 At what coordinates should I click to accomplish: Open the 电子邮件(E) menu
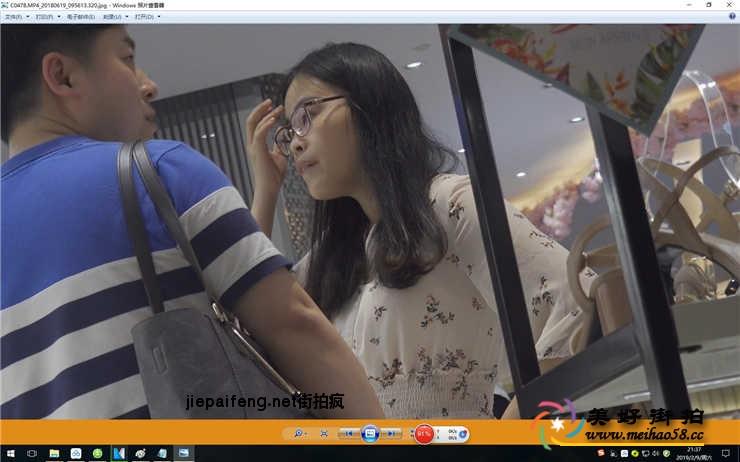tap(81, 16)
